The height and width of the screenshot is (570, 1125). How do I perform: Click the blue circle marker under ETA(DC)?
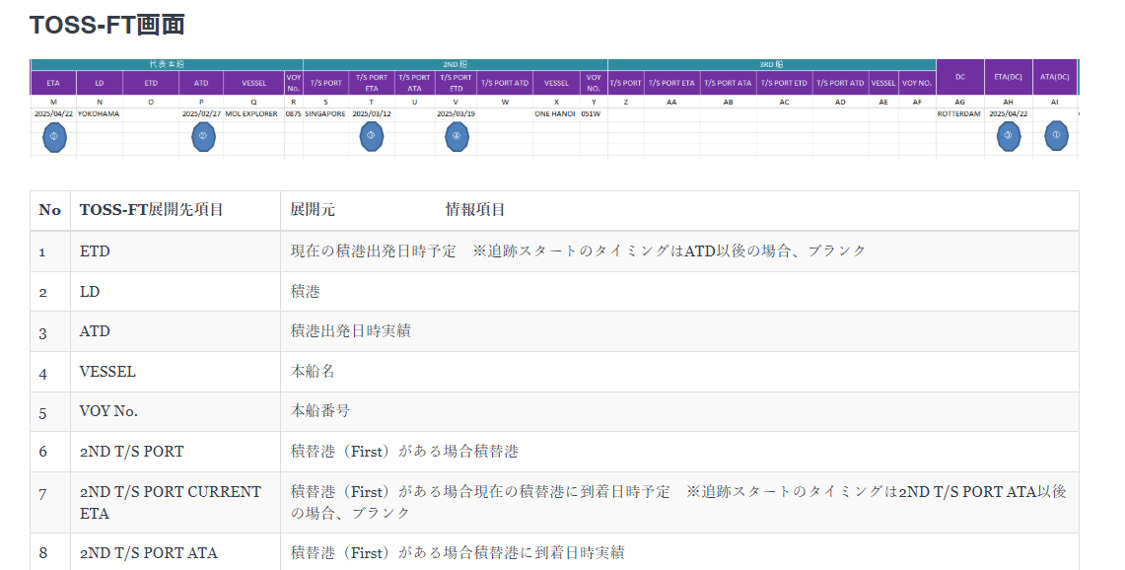pos(1009,137)
